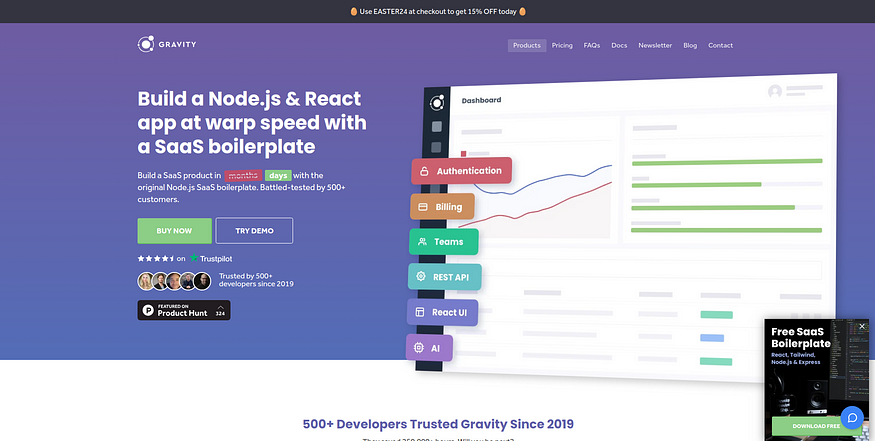Click the gear icon on REST API
Screen dimensions: 875x441
click(x=421, y=277)
